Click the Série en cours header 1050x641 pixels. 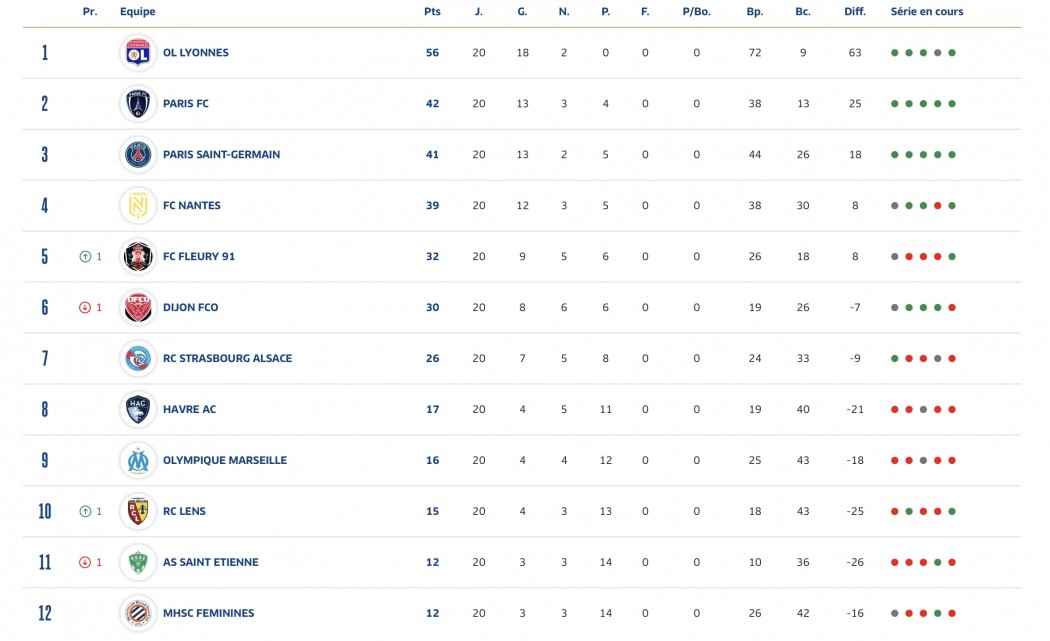pos(927,12)
